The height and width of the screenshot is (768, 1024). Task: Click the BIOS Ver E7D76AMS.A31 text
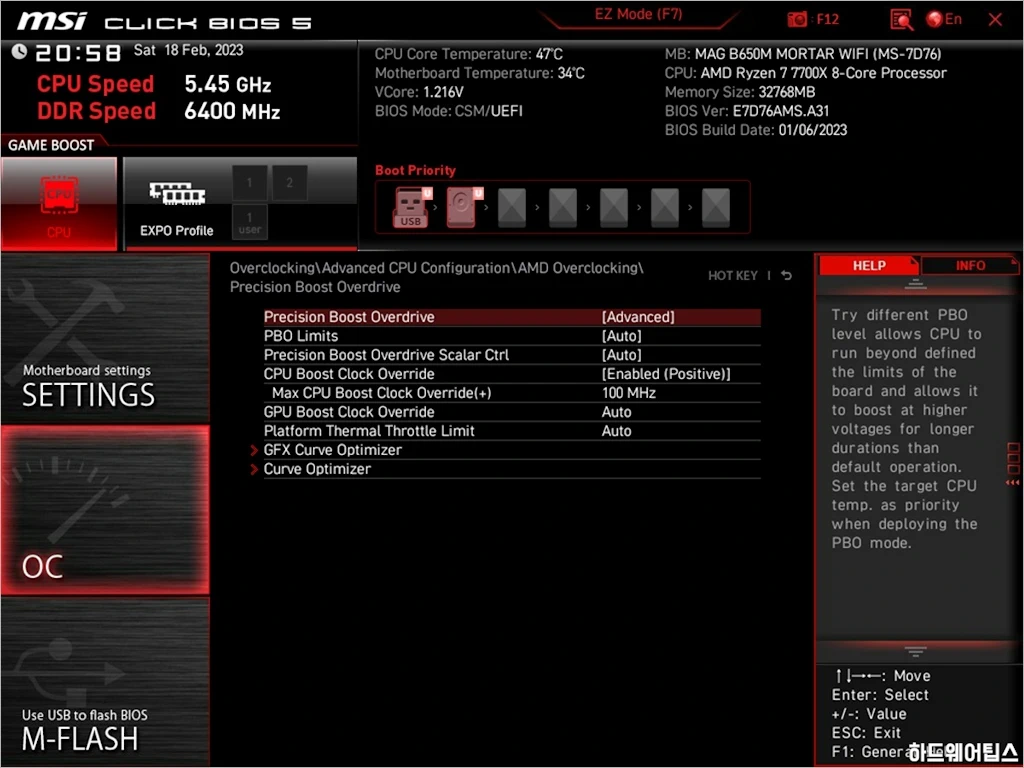(x=746, y=111)
